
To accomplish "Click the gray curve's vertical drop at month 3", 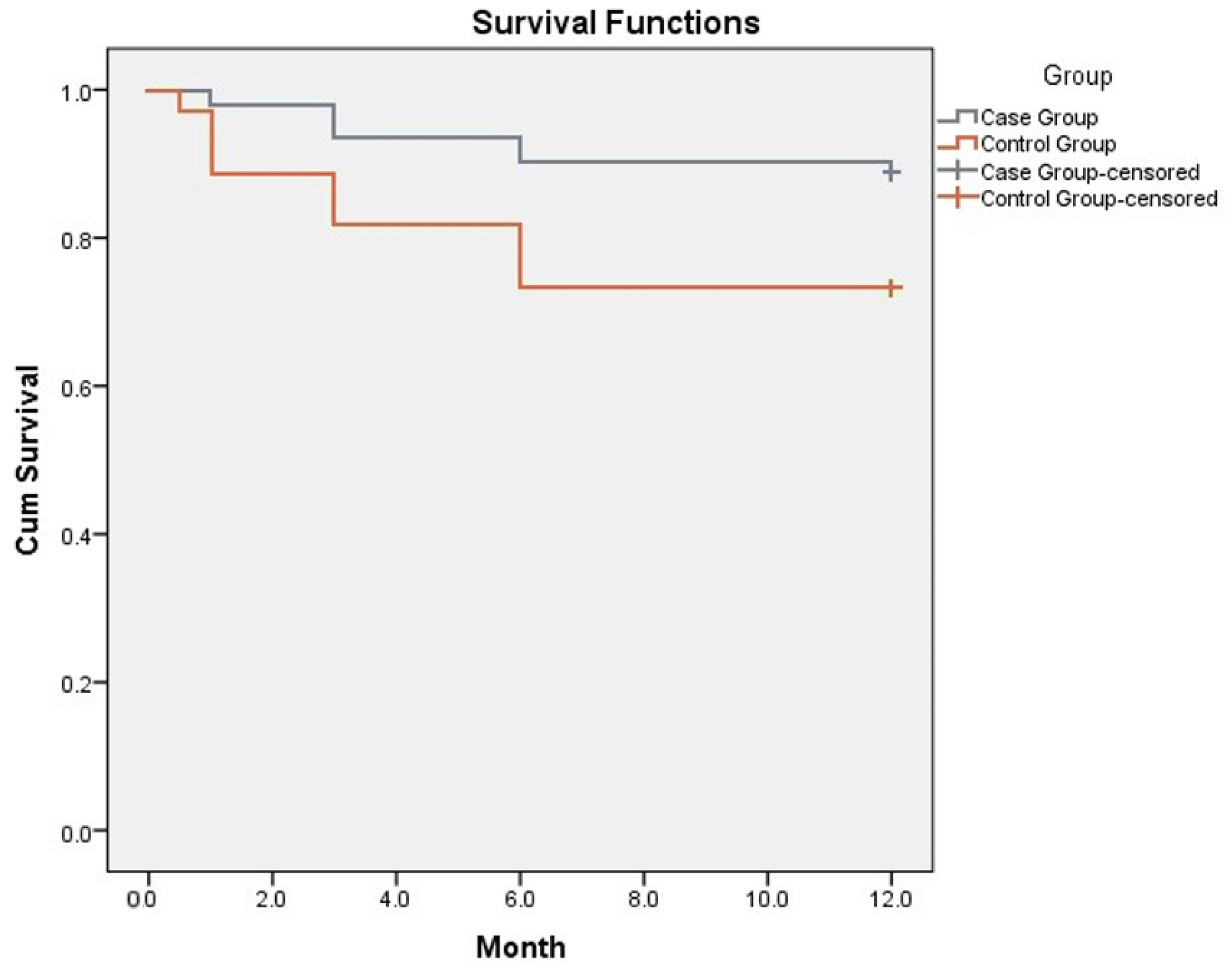I will coord(334,121).
